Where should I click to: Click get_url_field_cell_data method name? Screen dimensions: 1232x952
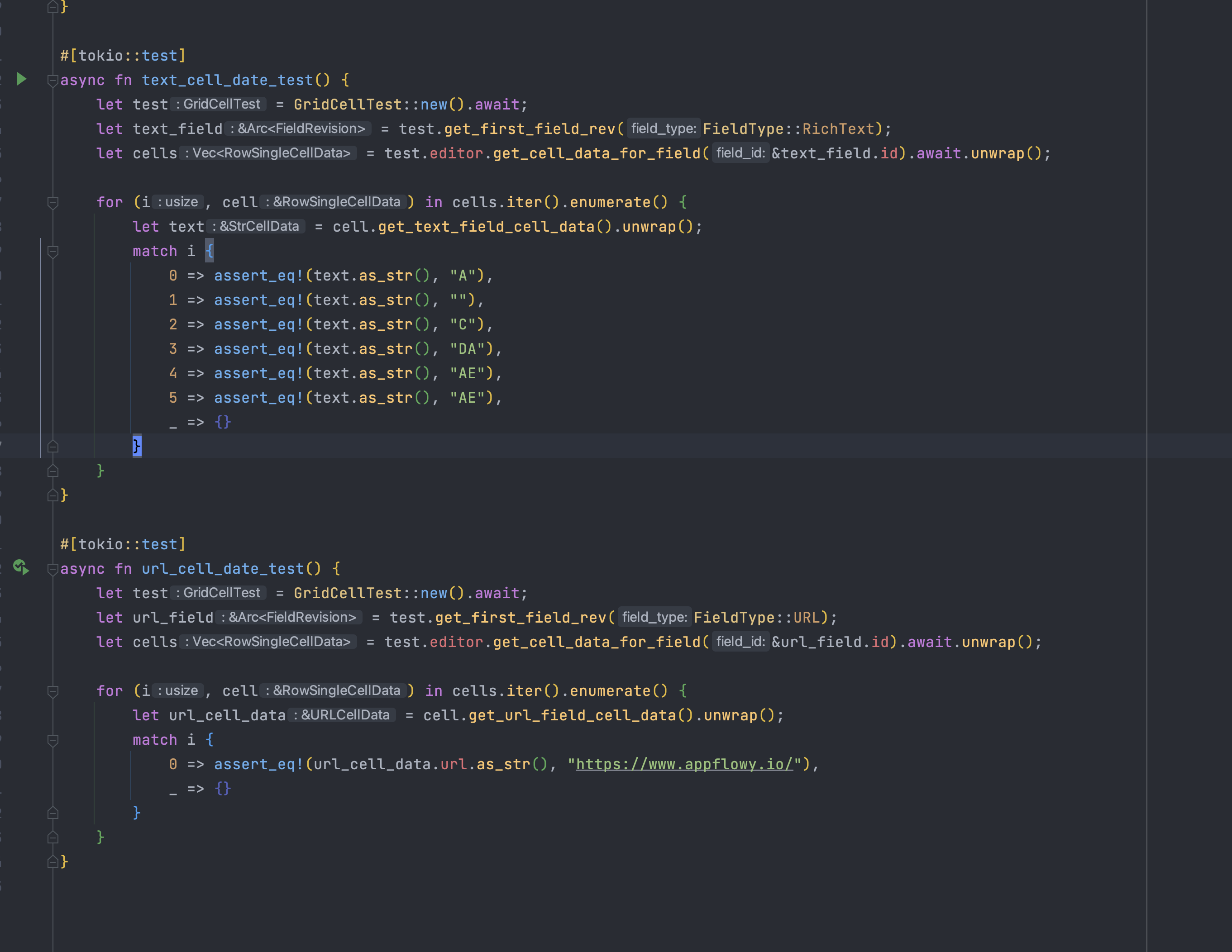click(572, 716)
